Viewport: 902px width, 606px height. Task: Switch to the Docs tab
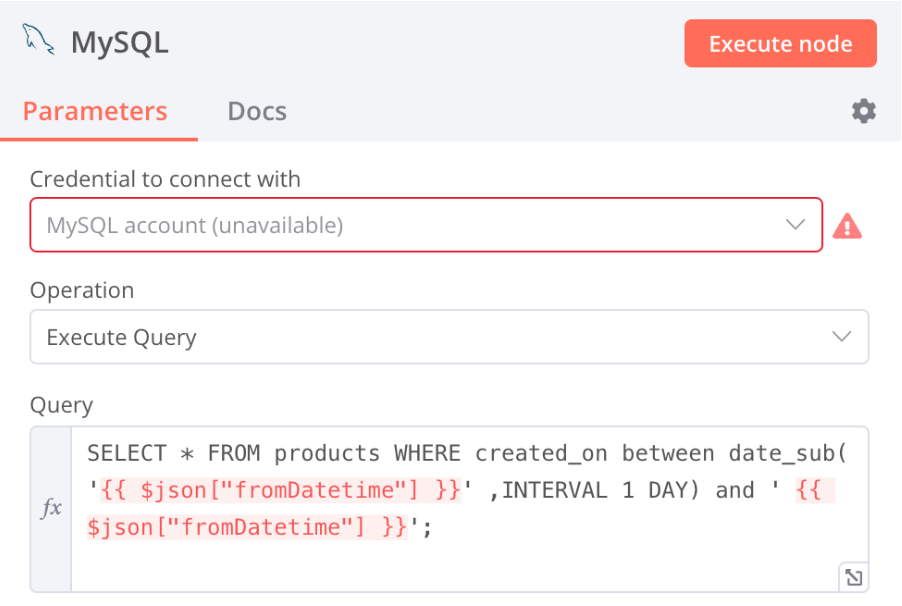(x=256, y=111)
